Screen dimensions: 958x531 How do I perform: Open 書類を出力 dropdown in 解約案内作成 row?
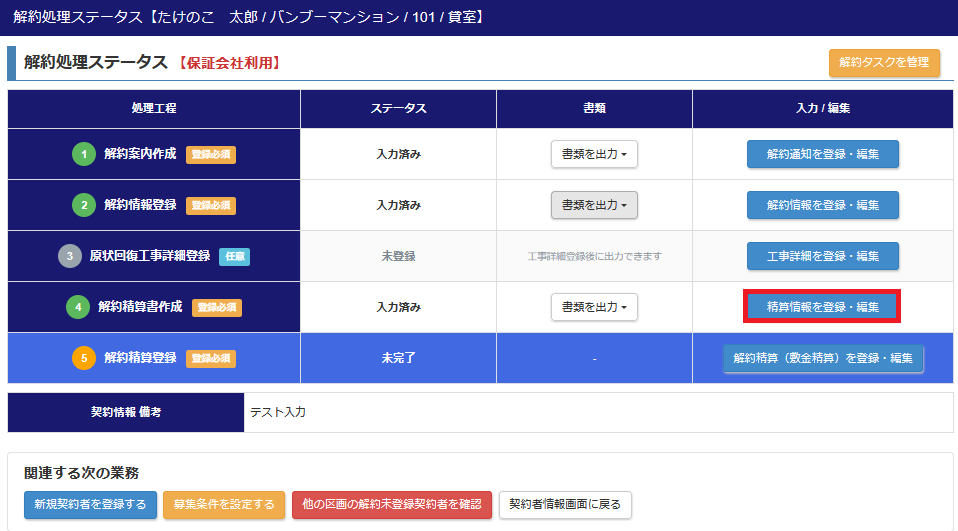click(x=594, y=154)
